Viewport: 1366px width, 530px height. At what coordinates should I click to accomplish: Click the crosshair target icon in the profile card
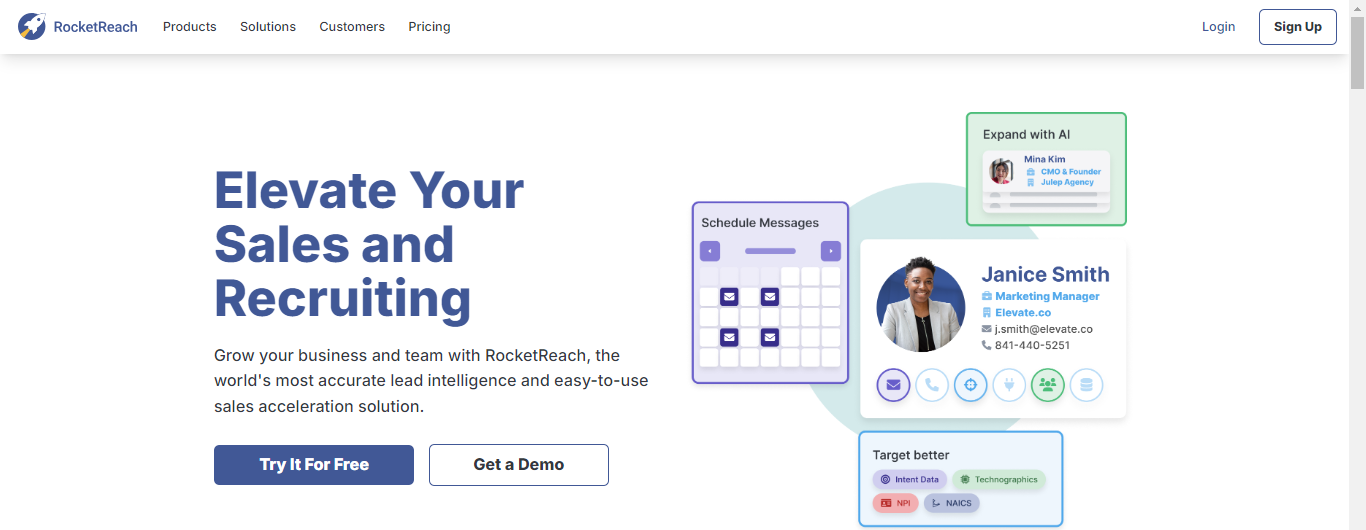(x=970, y=385)
